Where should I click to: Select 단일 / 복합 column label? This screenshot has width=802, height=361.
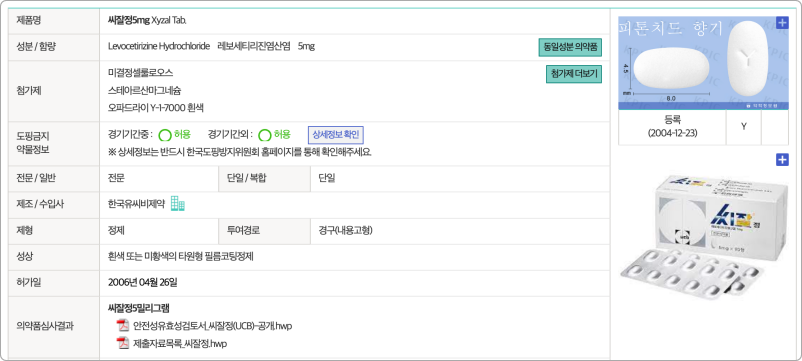click(x=247, y=178)
